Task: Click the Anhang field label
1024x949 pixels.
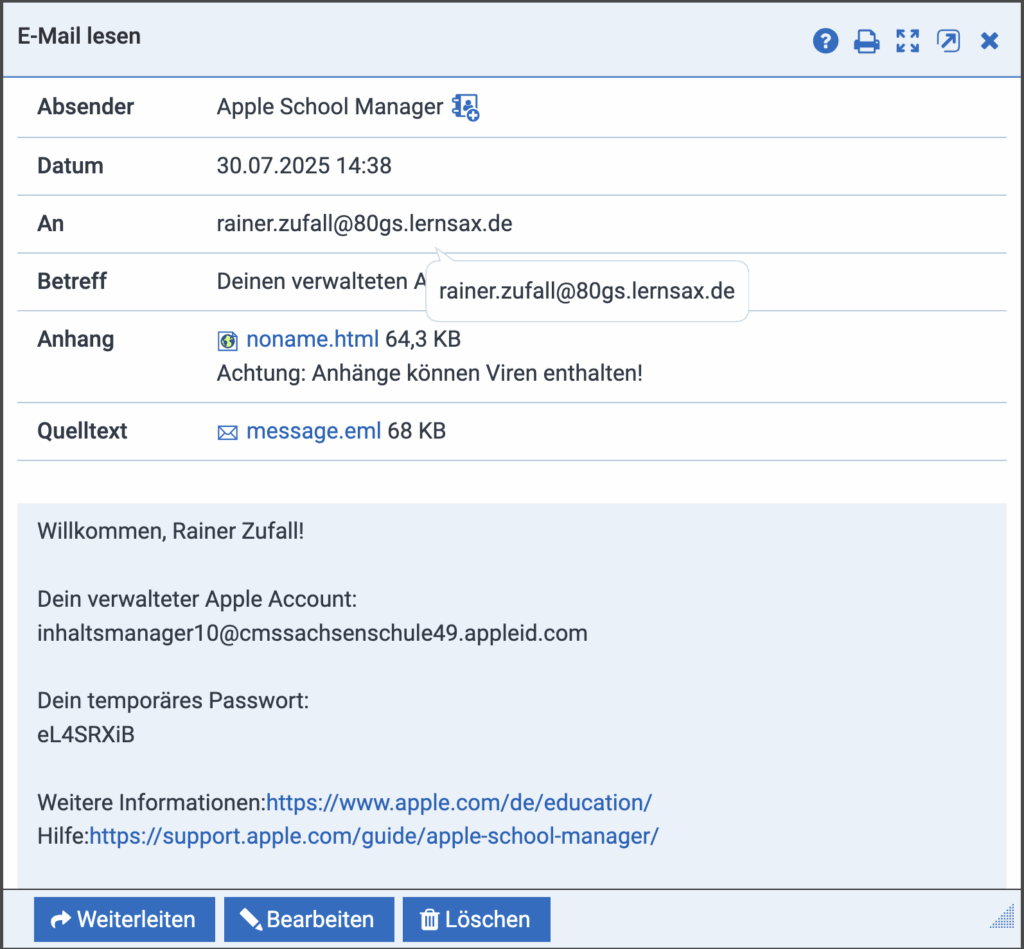Action: [76, 339]
